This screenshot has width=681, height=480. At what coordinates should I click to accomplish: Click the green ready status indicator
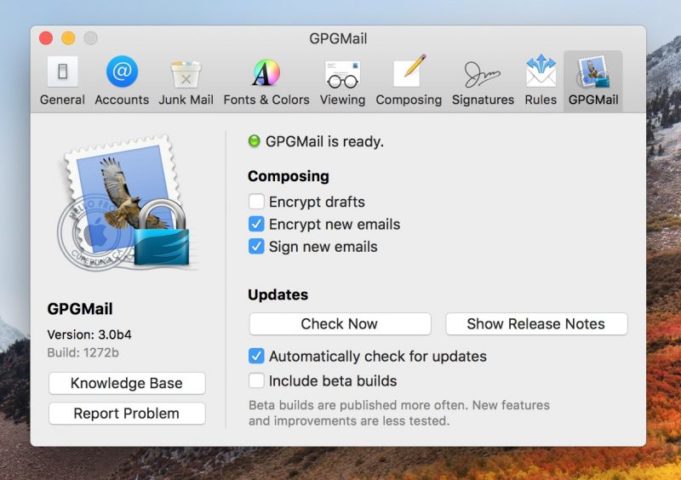click(x=254, y=141)
